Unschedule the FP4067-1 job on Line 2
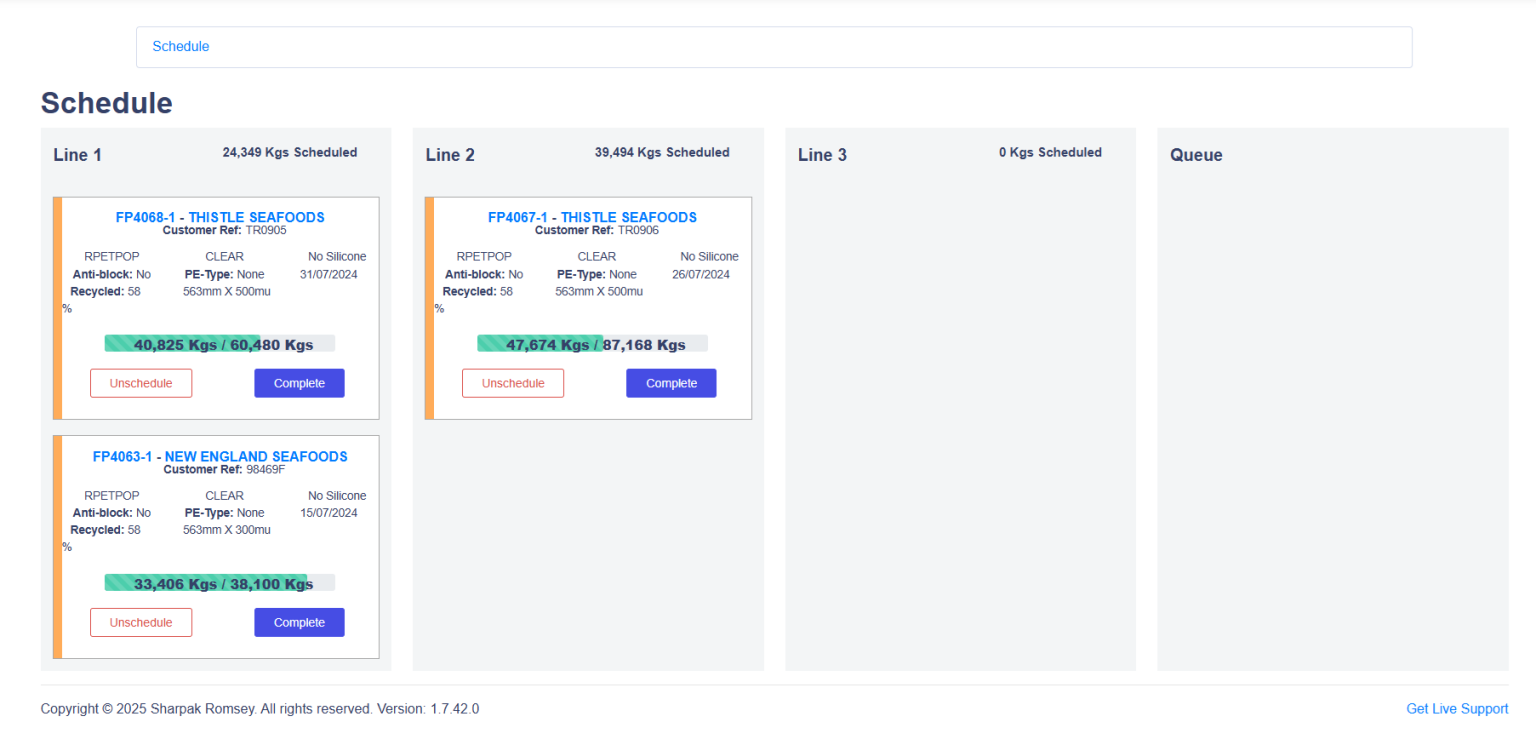The image size is (1536, 745). (x=513, y=383)
